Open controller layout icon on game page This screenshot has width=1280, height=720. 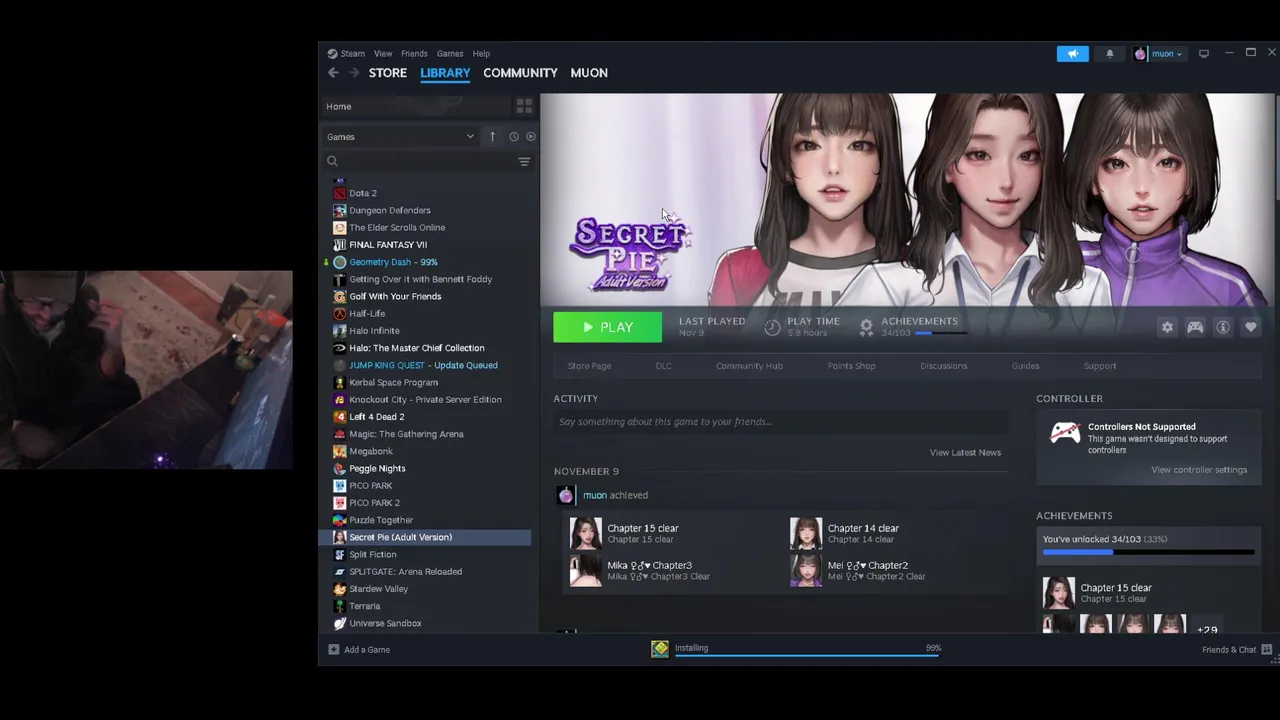[x=1195, y=327]
